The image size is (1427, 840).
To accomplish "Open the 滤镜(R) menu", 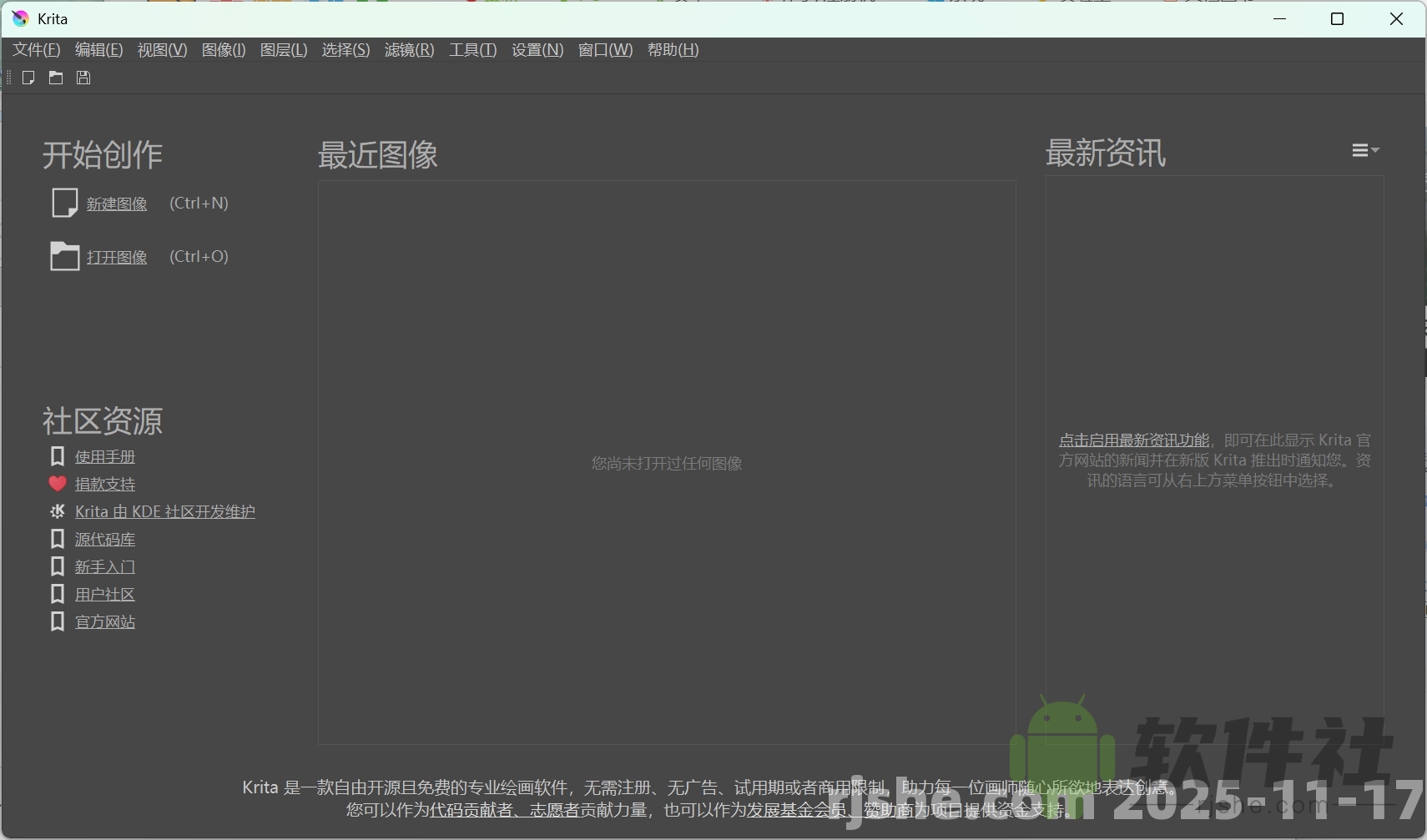I will [x=408, y=49].
